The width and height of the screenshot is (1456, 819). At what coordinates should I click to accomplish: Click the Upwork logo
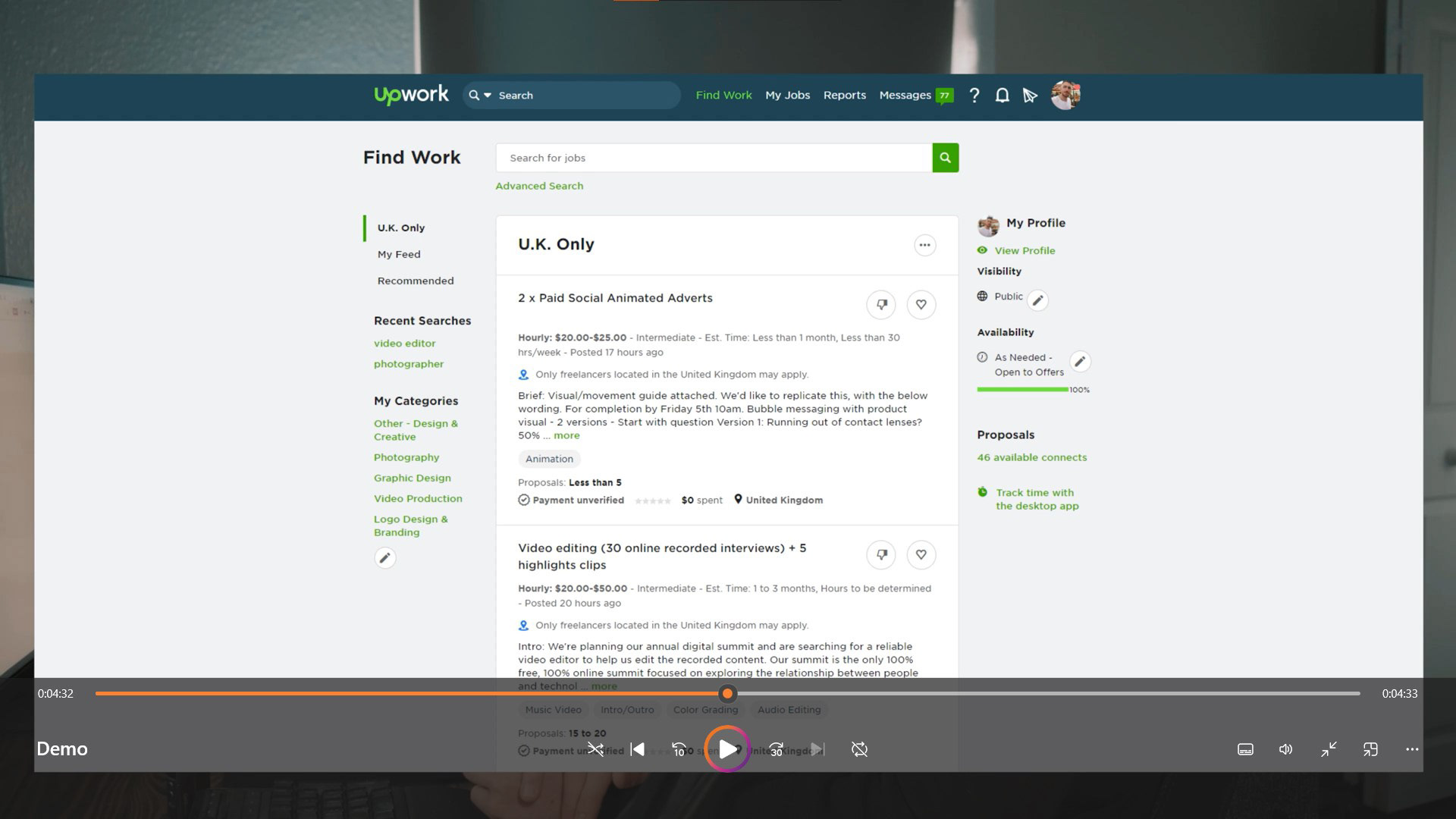(x=411, y=95)
